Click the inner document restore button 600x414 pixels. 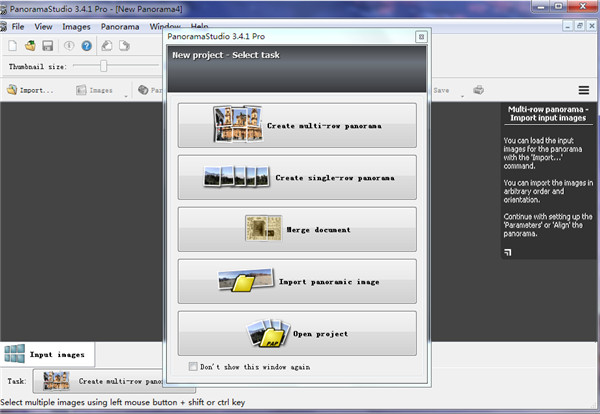pos(580,26)
